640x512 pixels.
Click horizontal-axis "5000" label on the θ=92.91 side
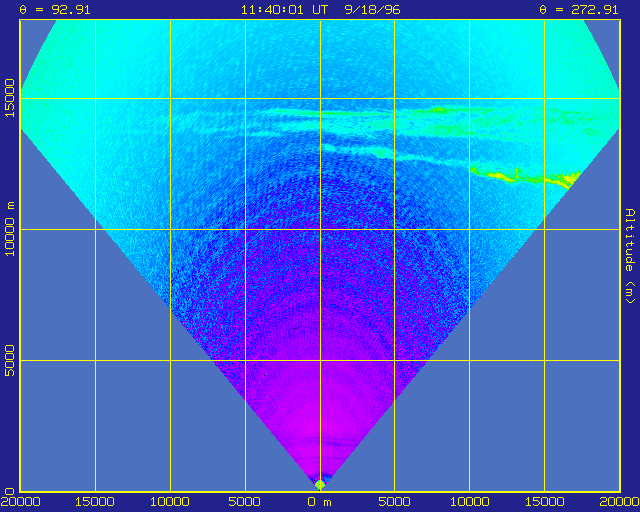(245, 502)
